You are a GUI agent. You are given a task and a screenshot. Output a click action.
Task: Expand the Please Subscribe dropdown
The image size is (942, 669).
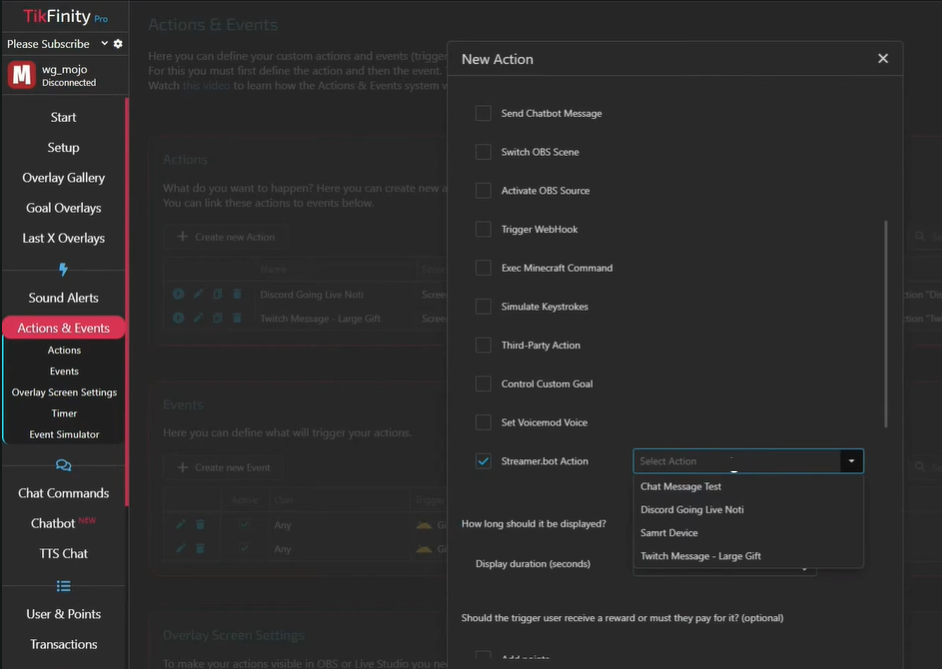coord(105,44)
